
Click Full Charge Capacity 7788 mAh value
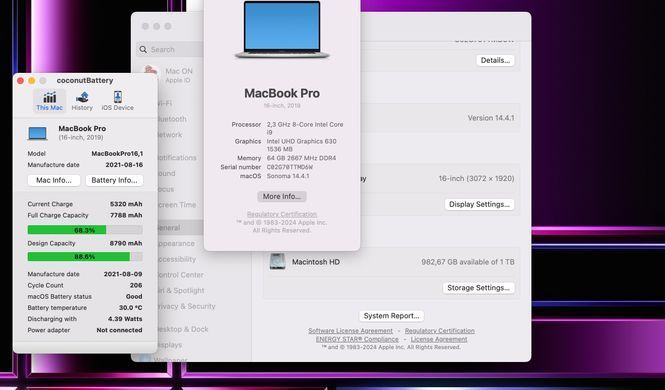coord(126,215)
